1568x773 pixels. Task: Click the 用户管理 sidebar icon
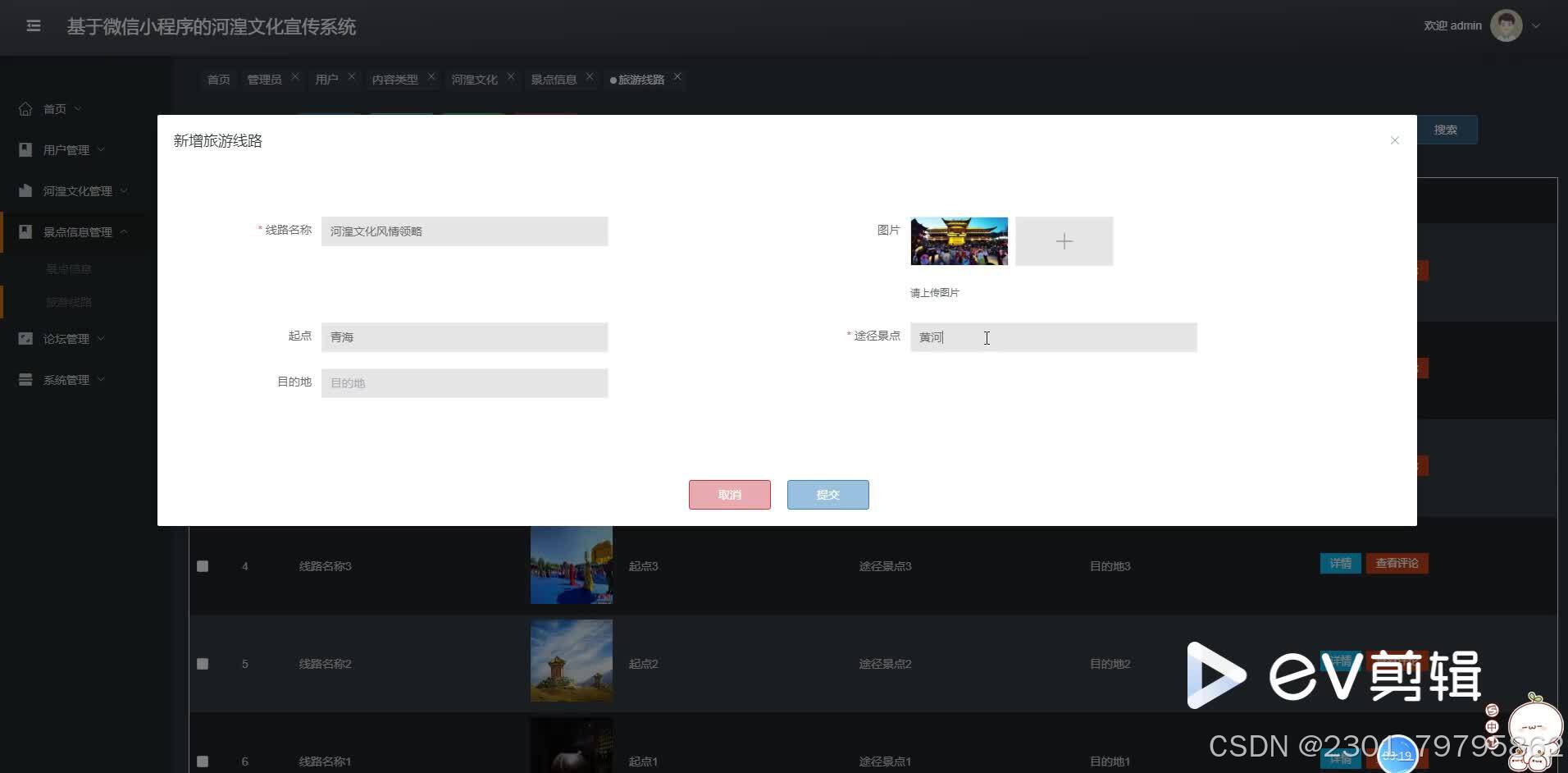click(25, 149)
